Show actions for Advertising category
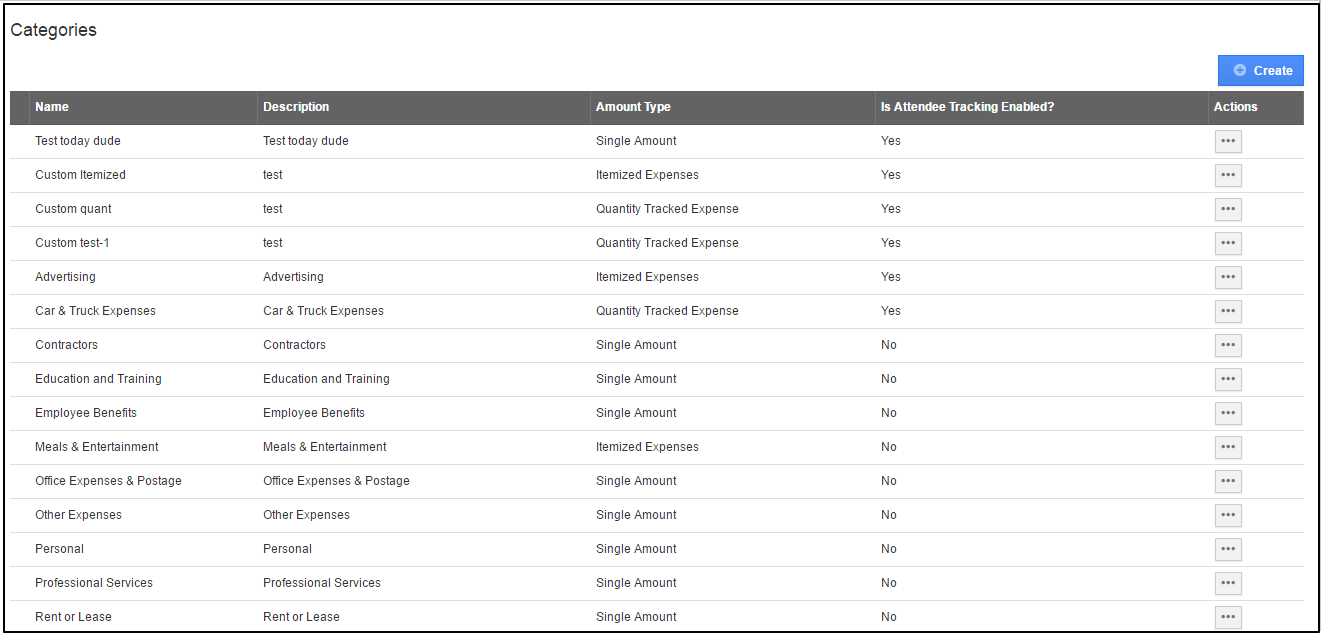Viewport: 1321px width, 634px height. pos(1228,277)
